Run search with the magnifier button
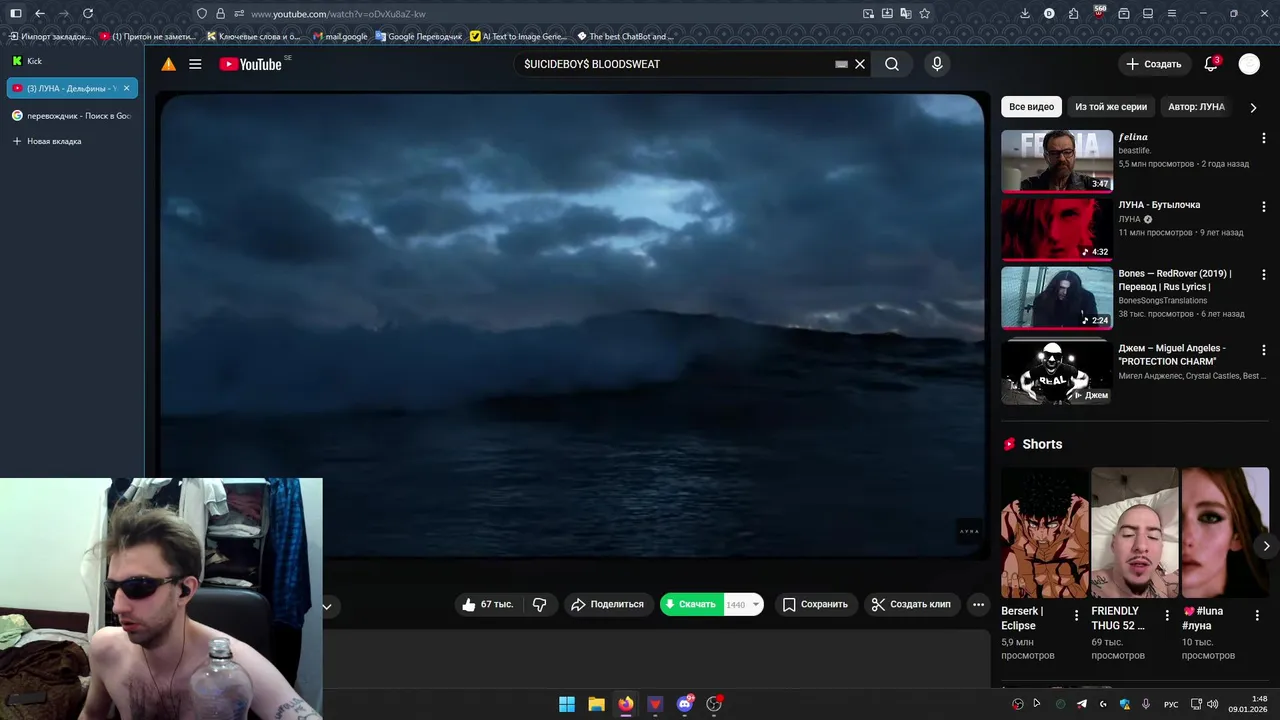 click(x=891, y=64)
